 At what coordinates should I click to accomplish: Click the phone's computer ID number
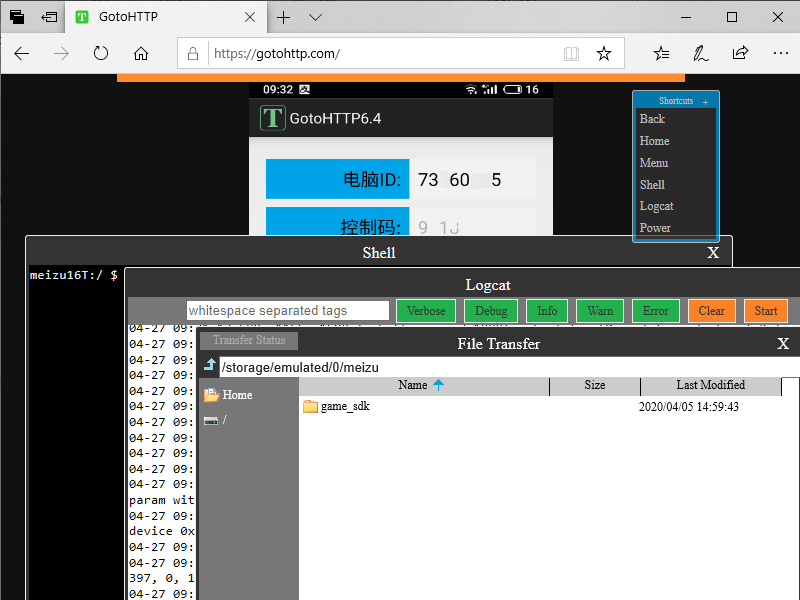coord(459,180)
